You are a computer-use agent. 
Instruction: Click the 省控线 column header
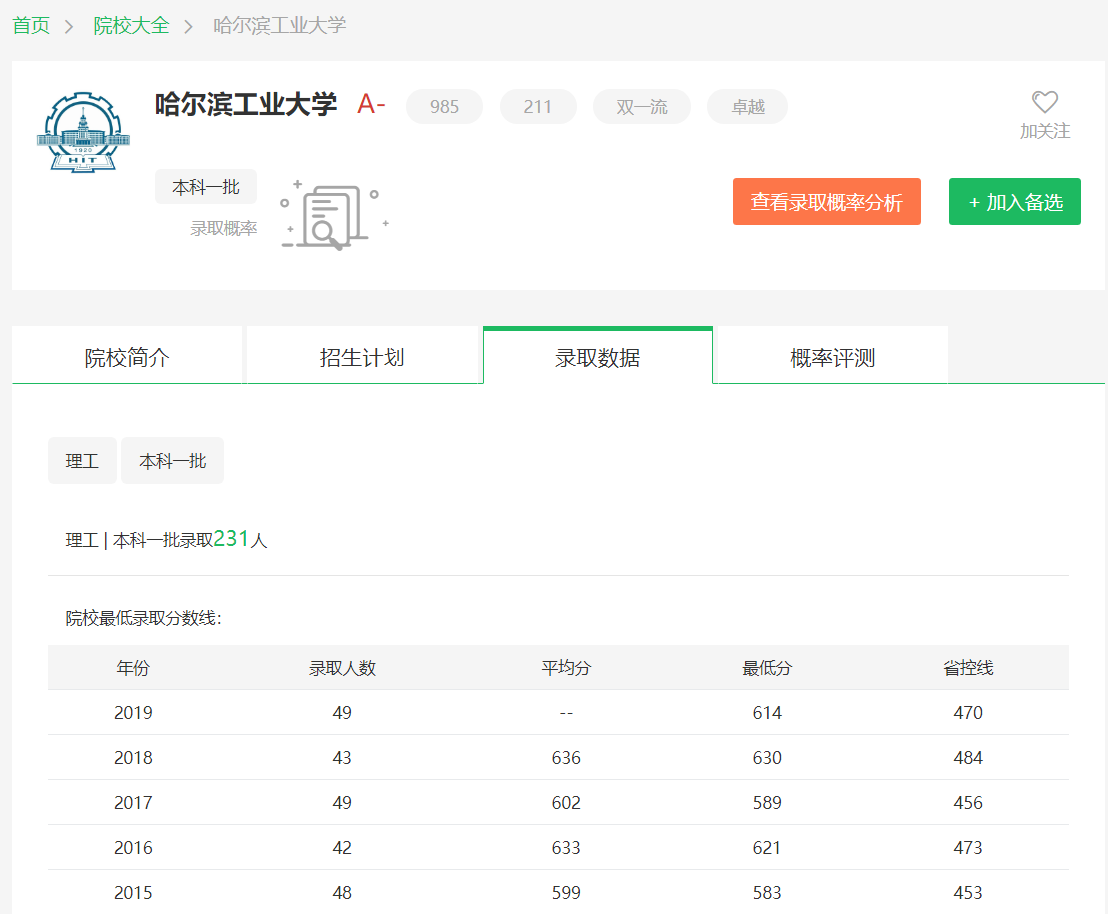[968, 668]
